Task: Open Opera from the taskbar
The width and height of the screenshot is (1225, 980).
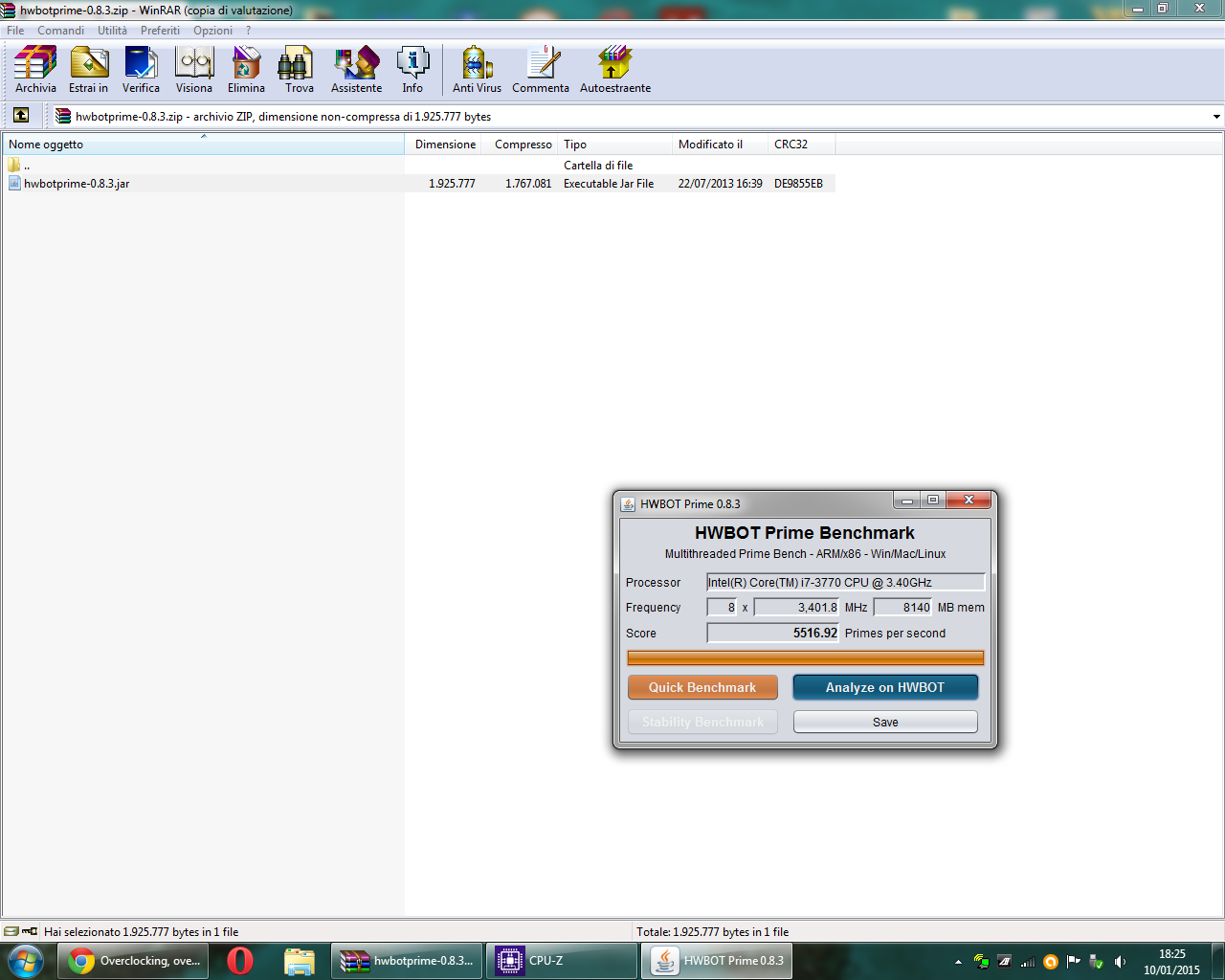Action: pyautogui.click(x=239, y=961)
